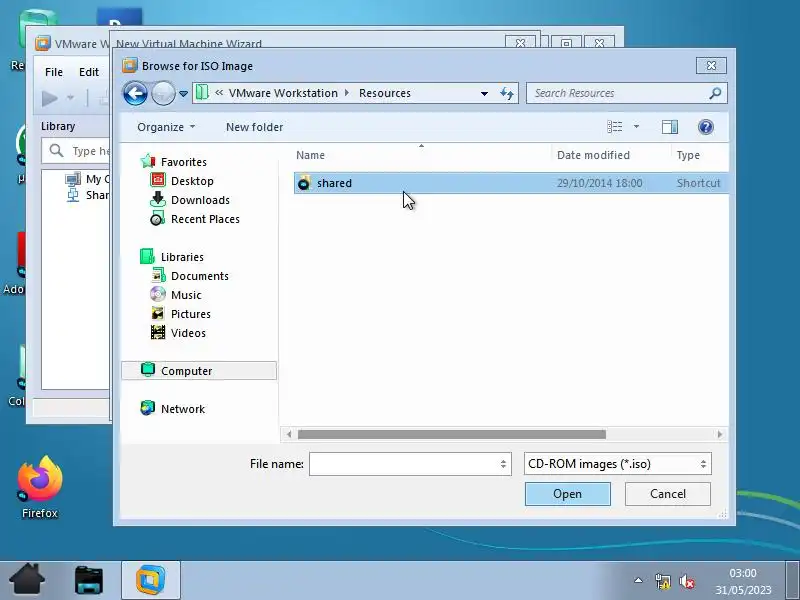The image size is (800, 600).
Task: Open Favorites in navigation pane
Action: click(184, 162)
